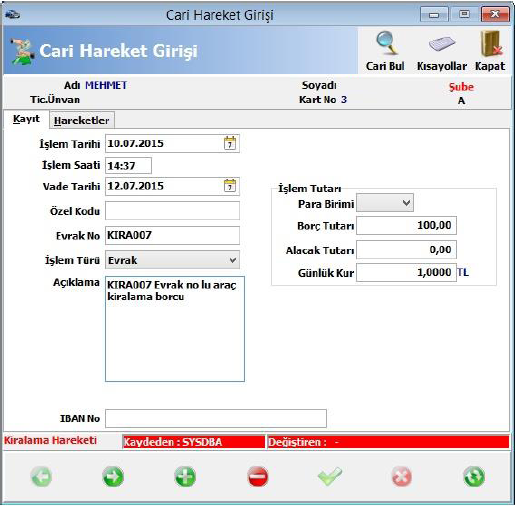Image resolution: width=515 pixels, height=506 pixels.
Task: Open calendar picker for İşlem Tarihi
Action: tap(230, 143)
